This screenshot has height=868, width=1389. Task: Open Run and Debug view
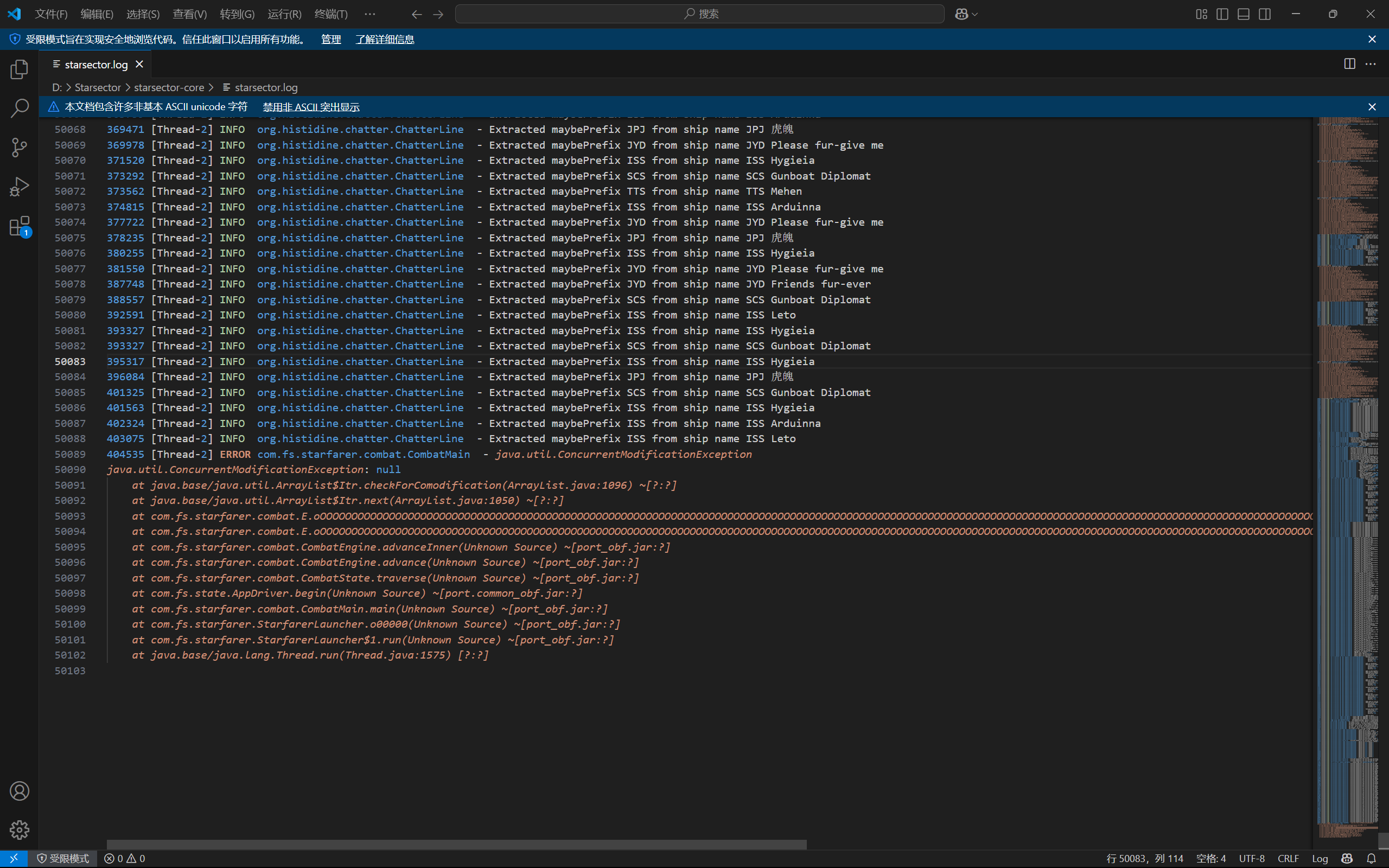(x=19, y=187)
